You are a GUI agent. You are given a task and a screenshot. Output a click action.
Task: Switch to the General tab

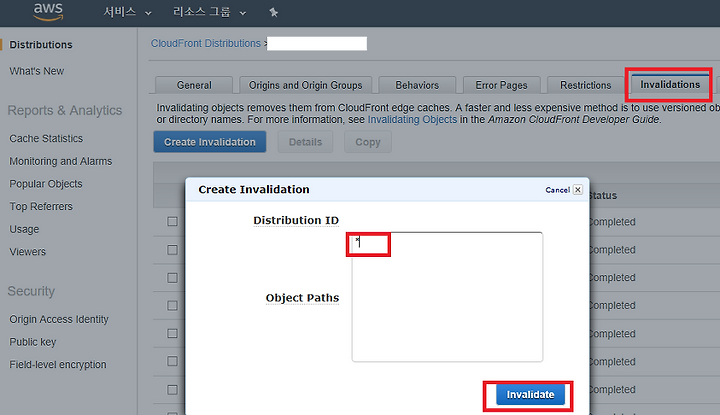coord(194,85)
